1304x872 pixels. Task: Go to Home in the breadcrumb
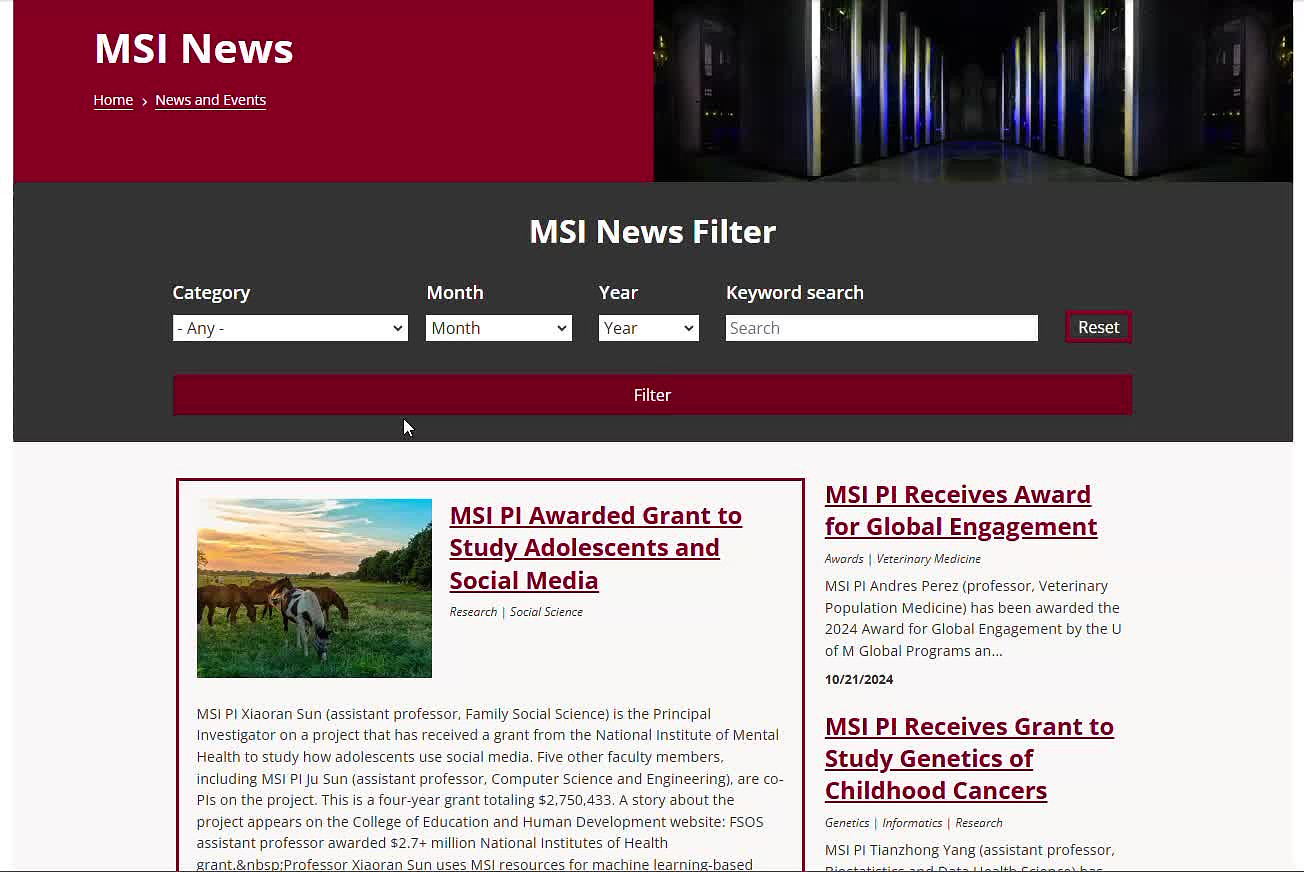[x=113, y=100]
